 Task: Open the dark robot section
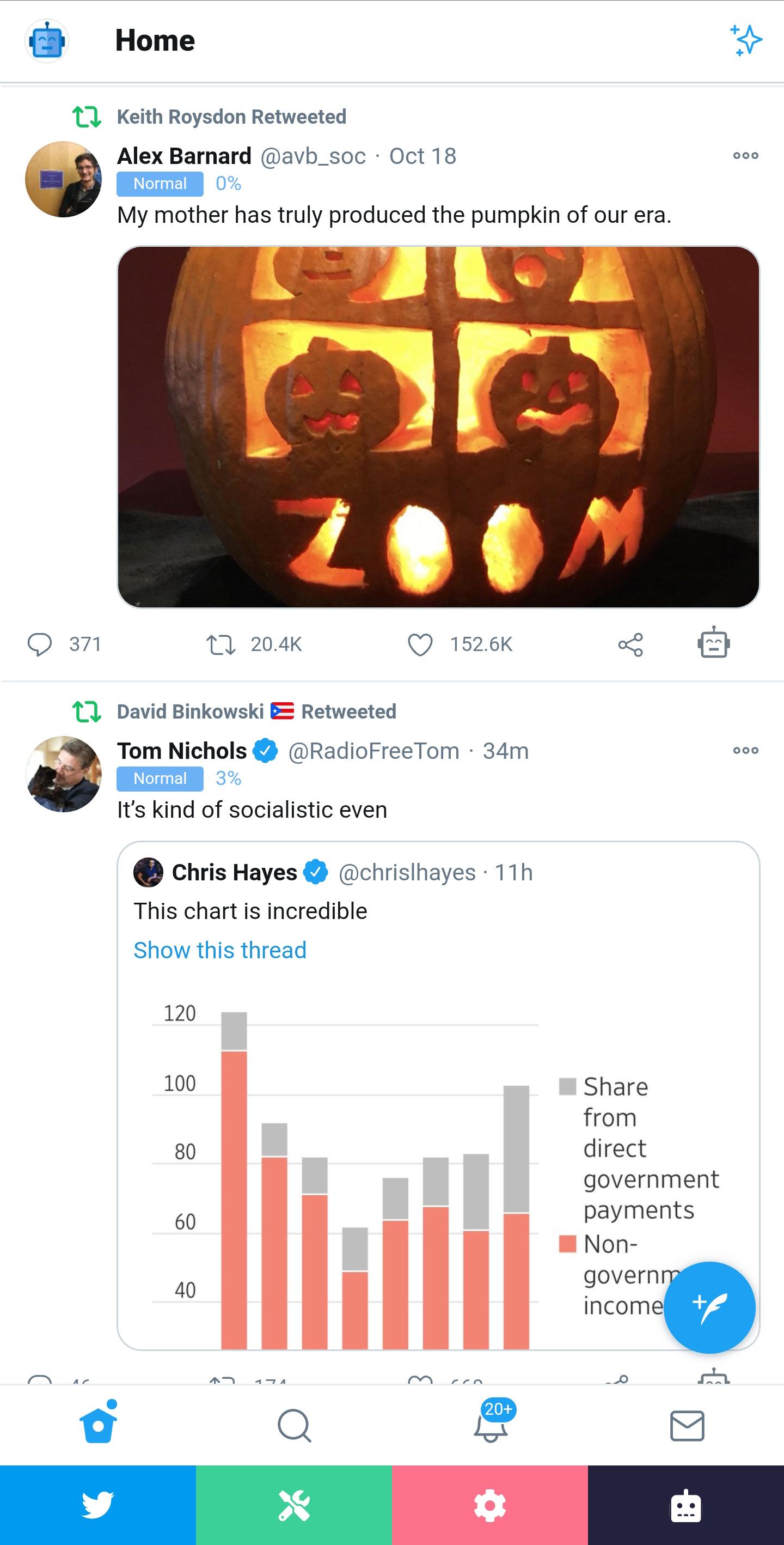click(x=685, y=1505)
